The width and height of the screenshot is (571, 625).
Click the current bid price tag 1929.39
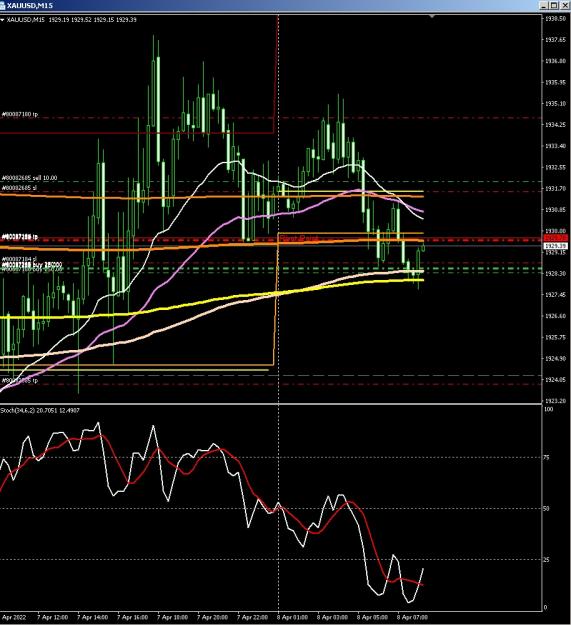point(555,246)
